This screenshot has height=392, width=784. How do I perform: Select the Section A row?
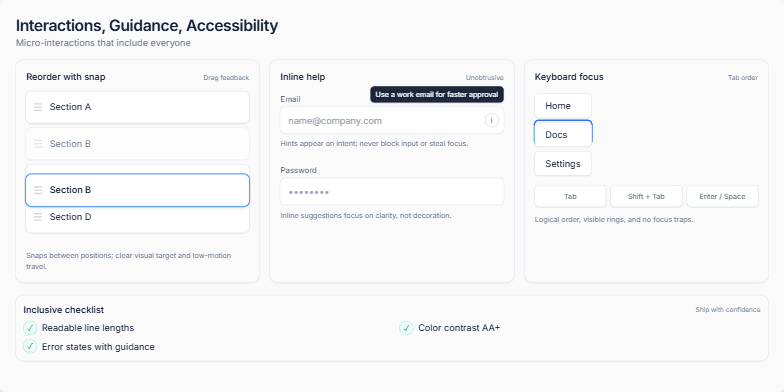click(x=138, y=107)
